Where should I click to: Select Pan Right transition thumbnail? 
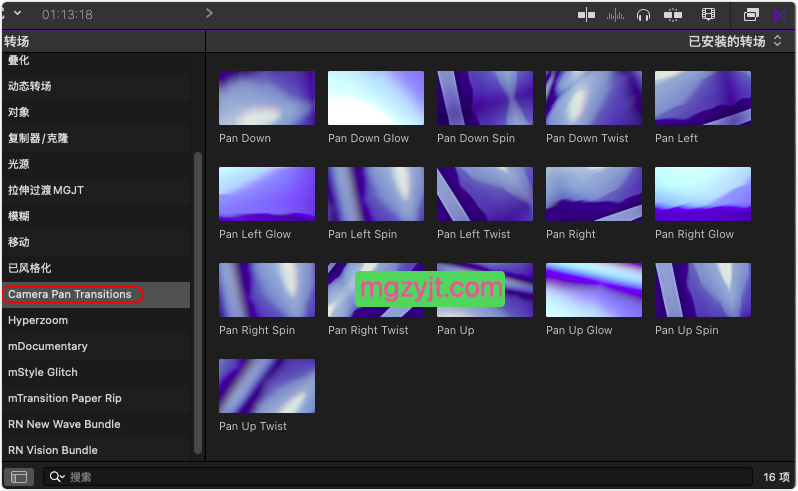(593, 194)
